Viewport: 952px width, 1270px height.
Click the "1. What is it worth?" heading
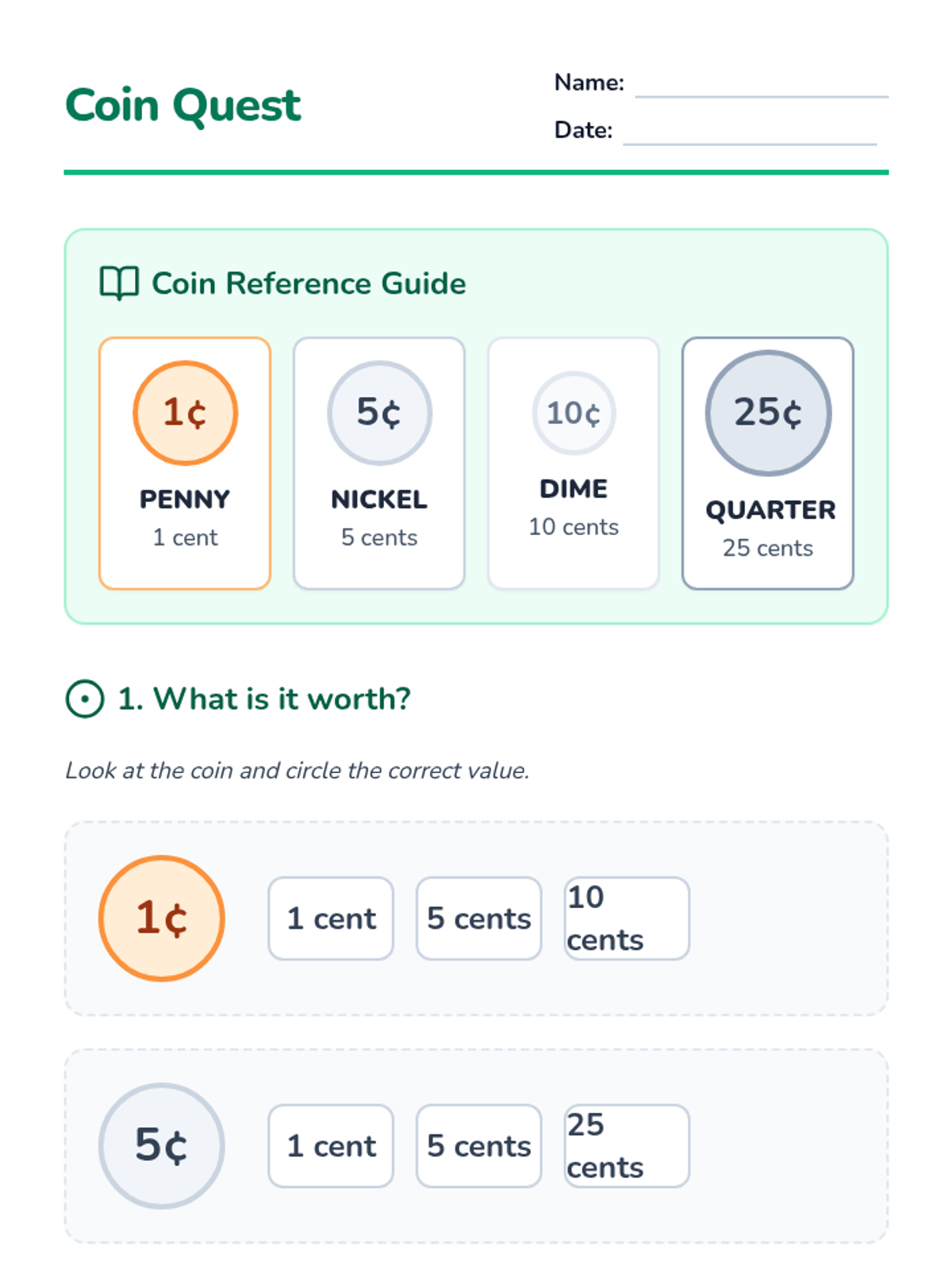coord(264,699)
